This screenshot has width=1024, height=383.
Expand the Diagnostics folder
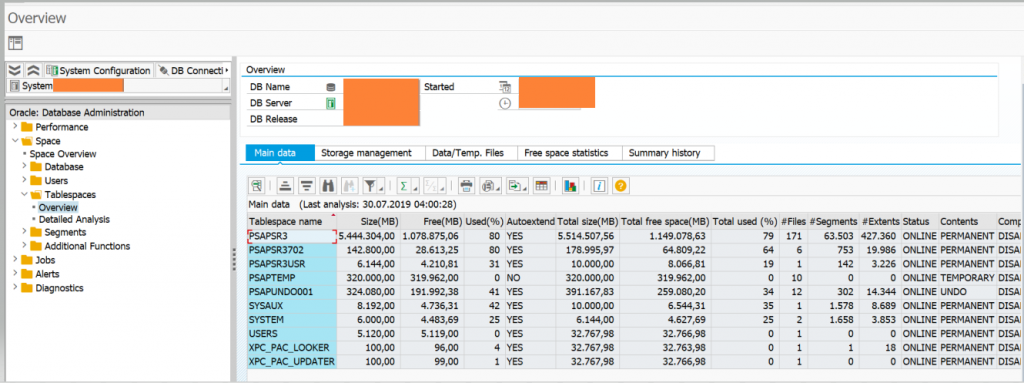pyautogui.click(x=15, y=288)
